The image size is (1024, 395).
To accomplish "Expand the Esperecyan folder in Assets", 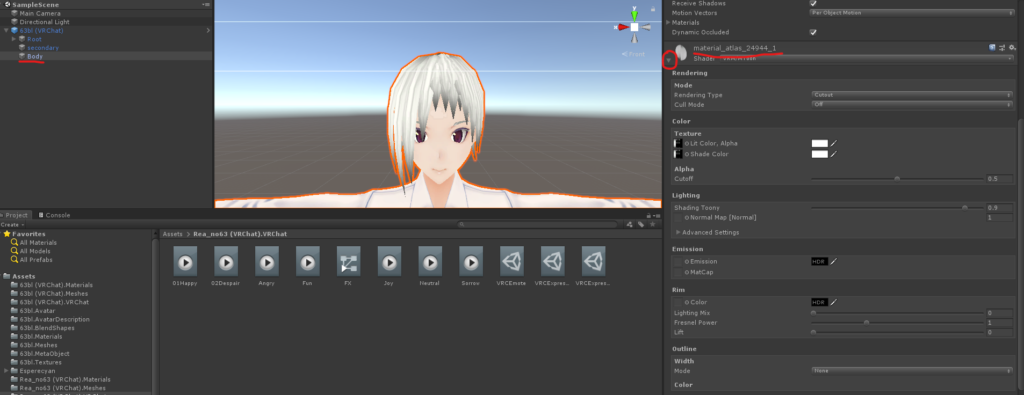I will (6, 371).
